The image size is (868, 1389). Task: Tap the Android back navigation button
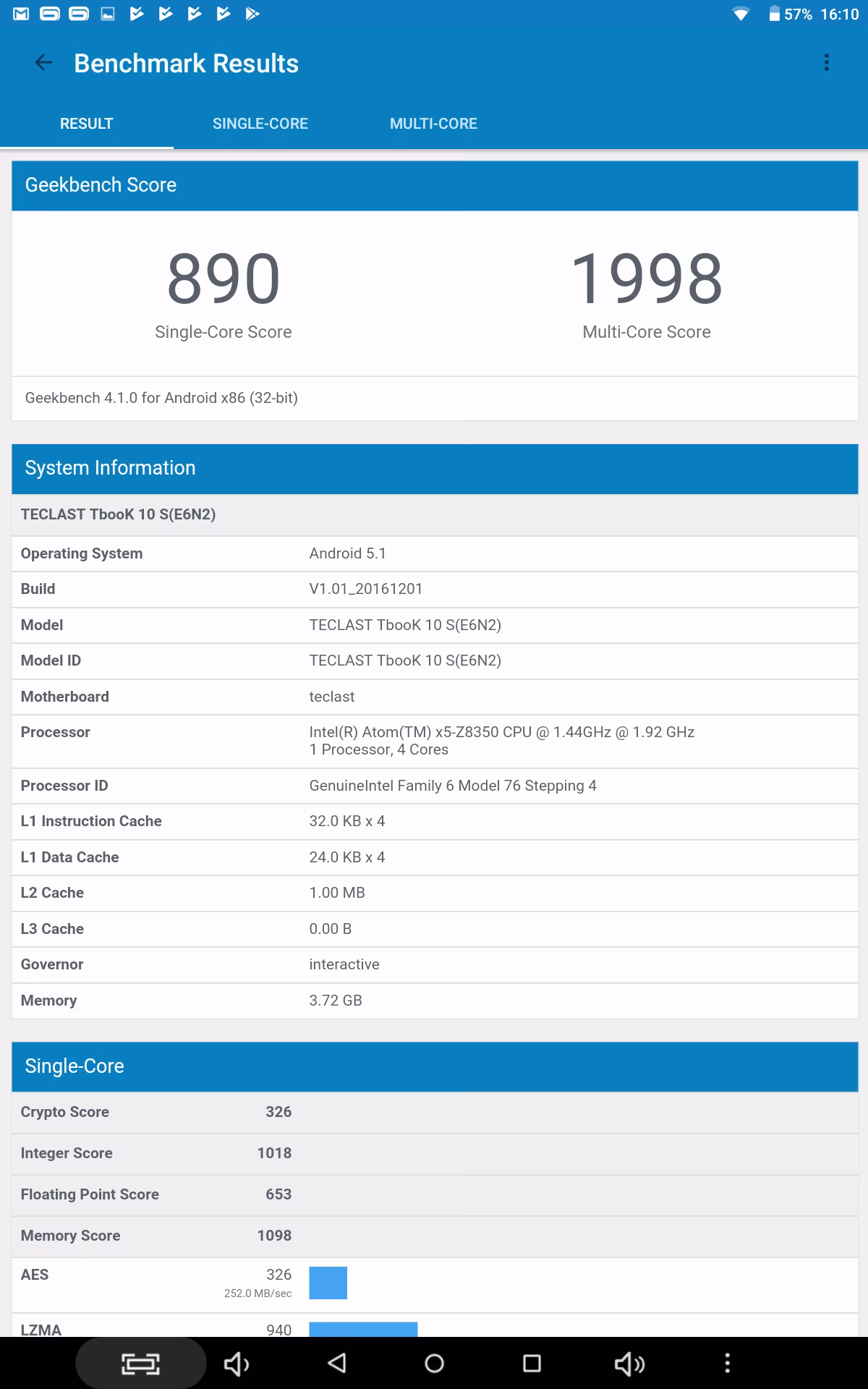tap(337, 1364)
